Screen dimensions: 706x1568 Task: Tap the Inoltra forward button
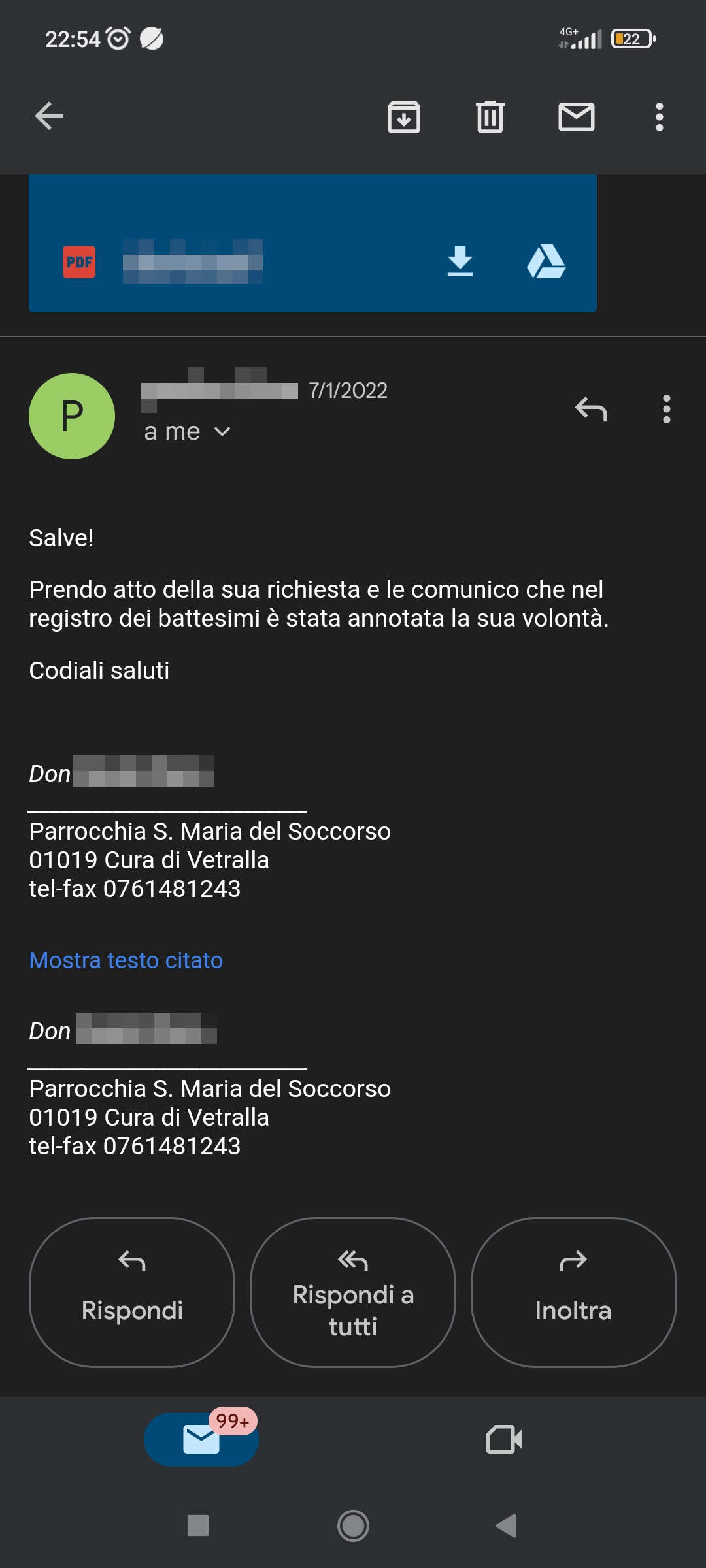[574, 1292]
